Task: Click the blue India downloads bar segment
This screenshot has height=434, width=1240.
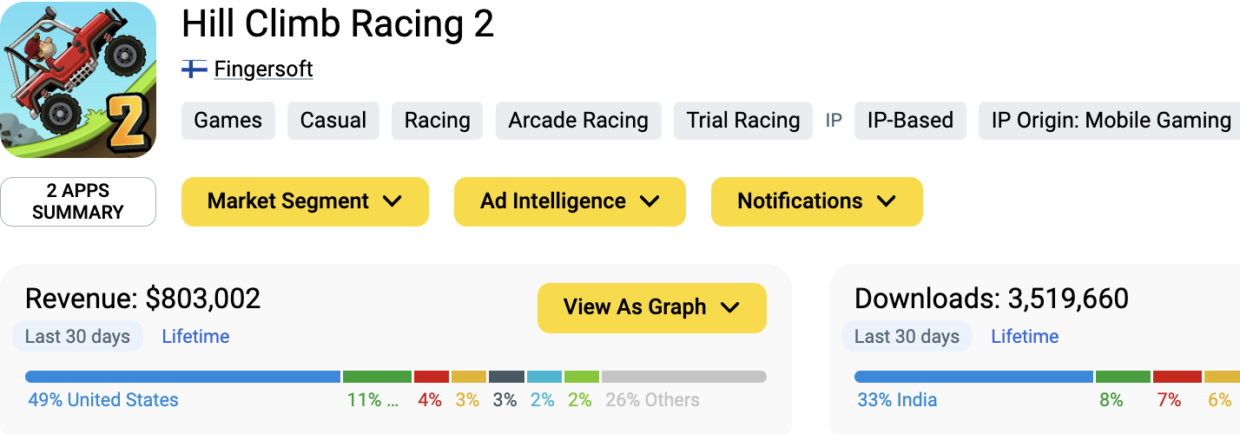Action: [973, 377]
